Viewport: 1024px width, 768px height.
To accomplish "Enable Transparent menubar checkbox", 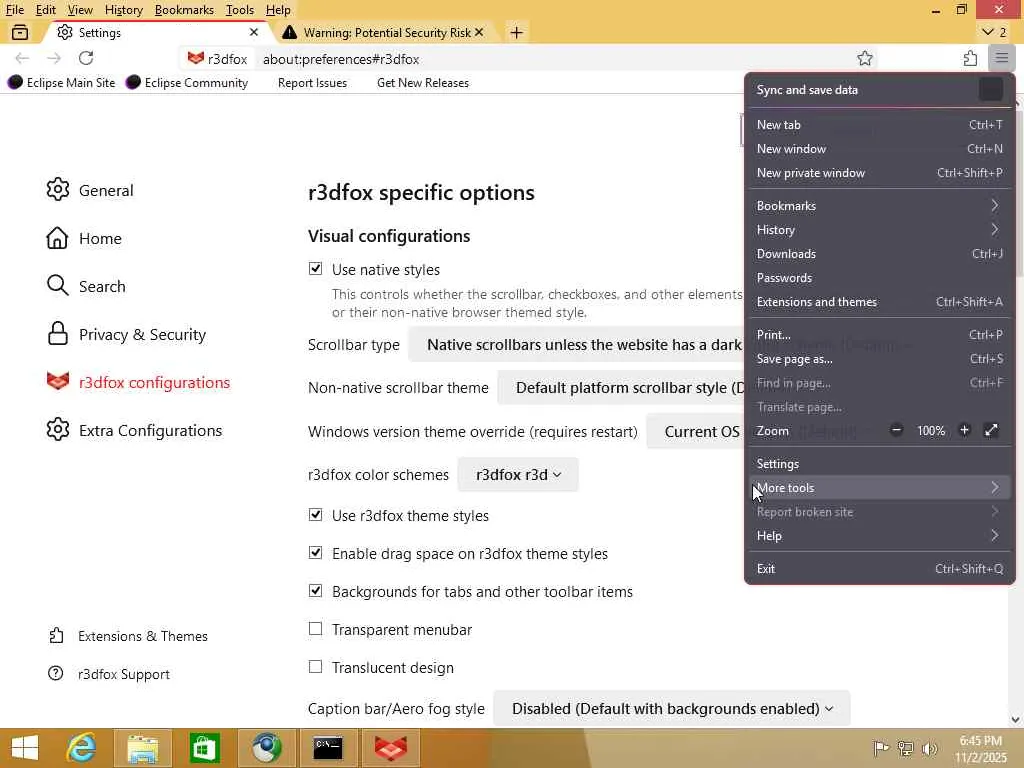I will point(315,629).
